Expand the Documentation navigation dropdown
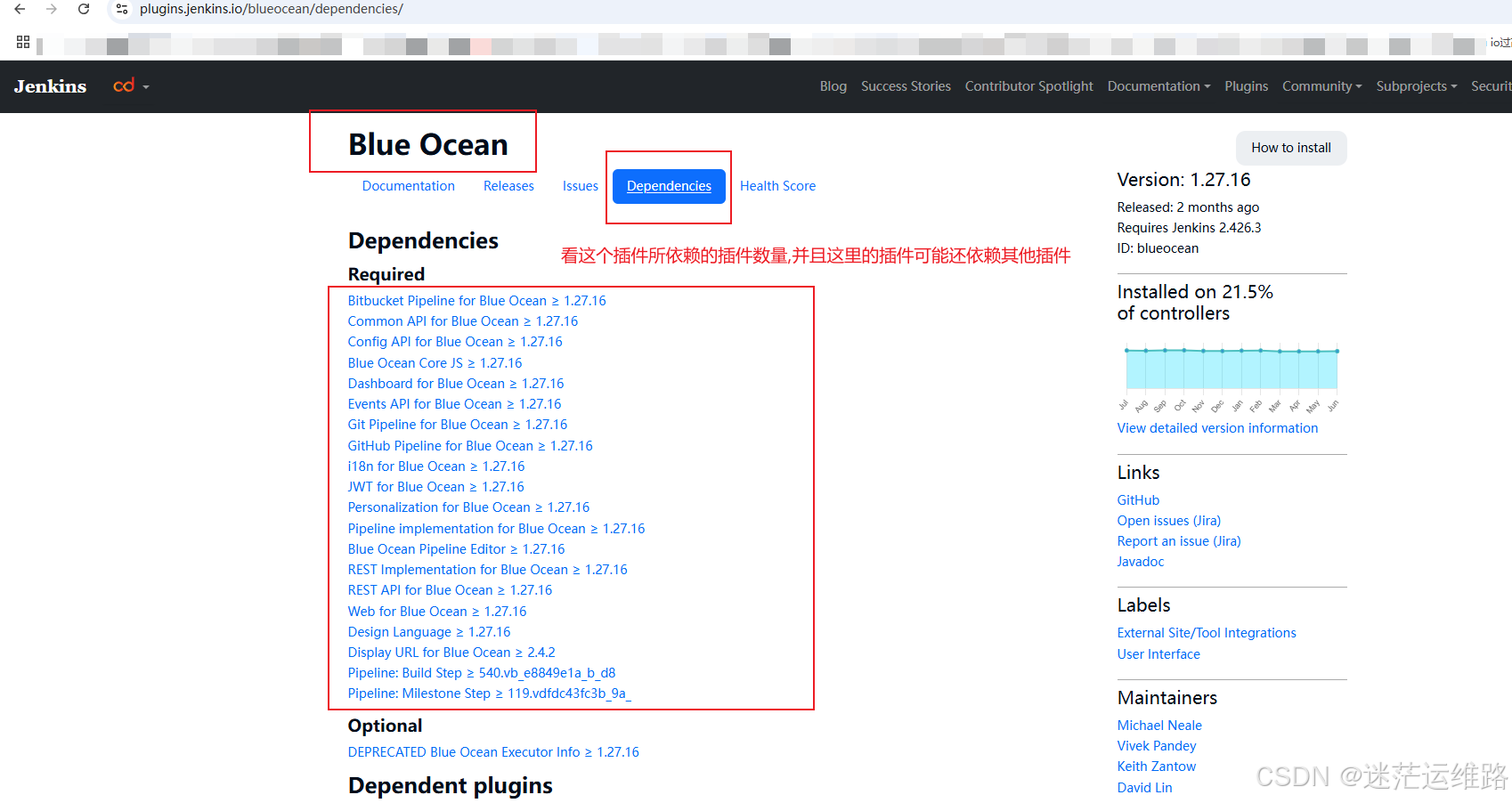Viewport: 1512px width, 803px height. point(1158,86)
